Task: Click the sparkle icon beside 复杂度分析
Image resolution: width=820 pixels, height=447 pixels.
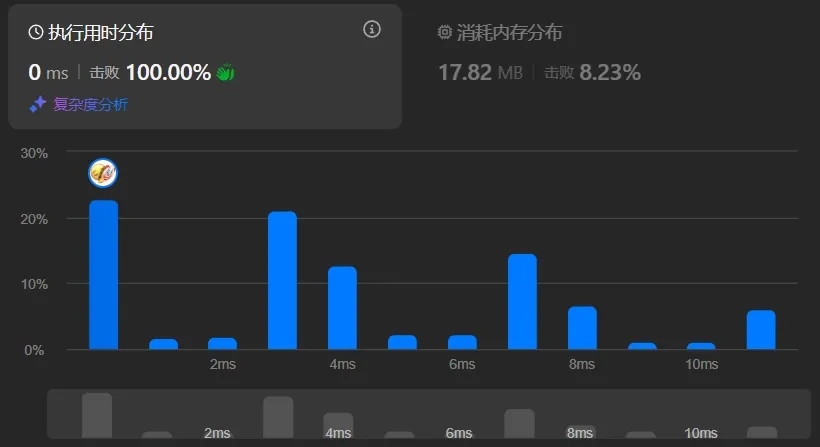Action: 38,104
